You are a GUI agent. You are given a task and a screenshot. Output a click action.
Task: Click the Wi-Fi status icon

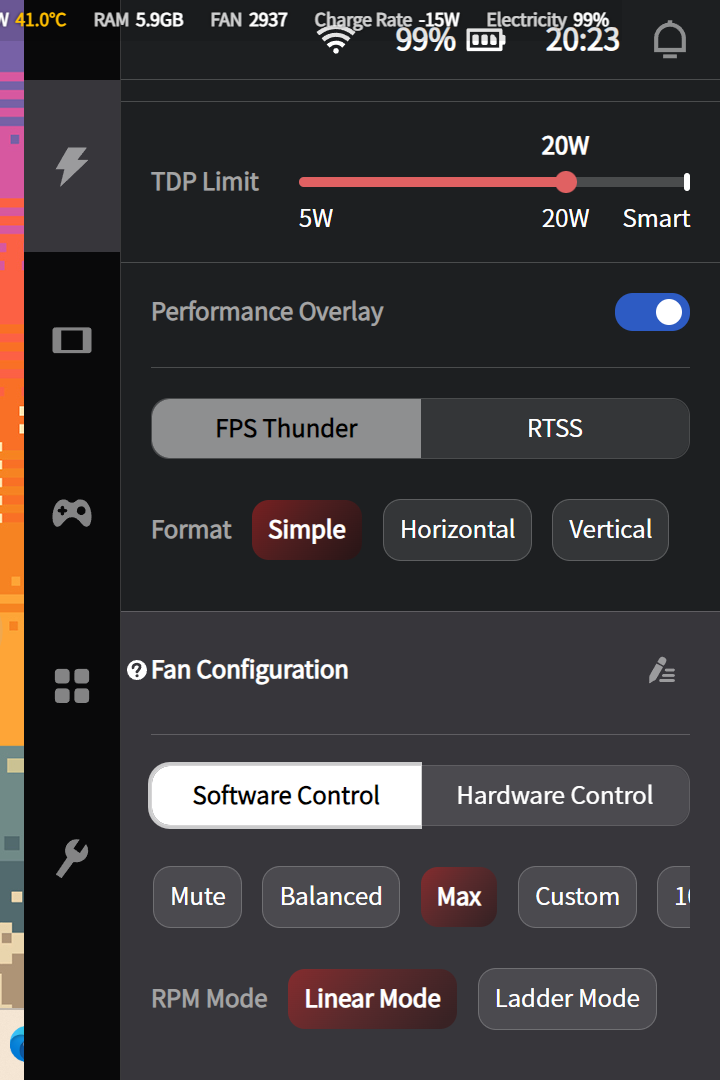pyautogui.click(x=338, y=39)
